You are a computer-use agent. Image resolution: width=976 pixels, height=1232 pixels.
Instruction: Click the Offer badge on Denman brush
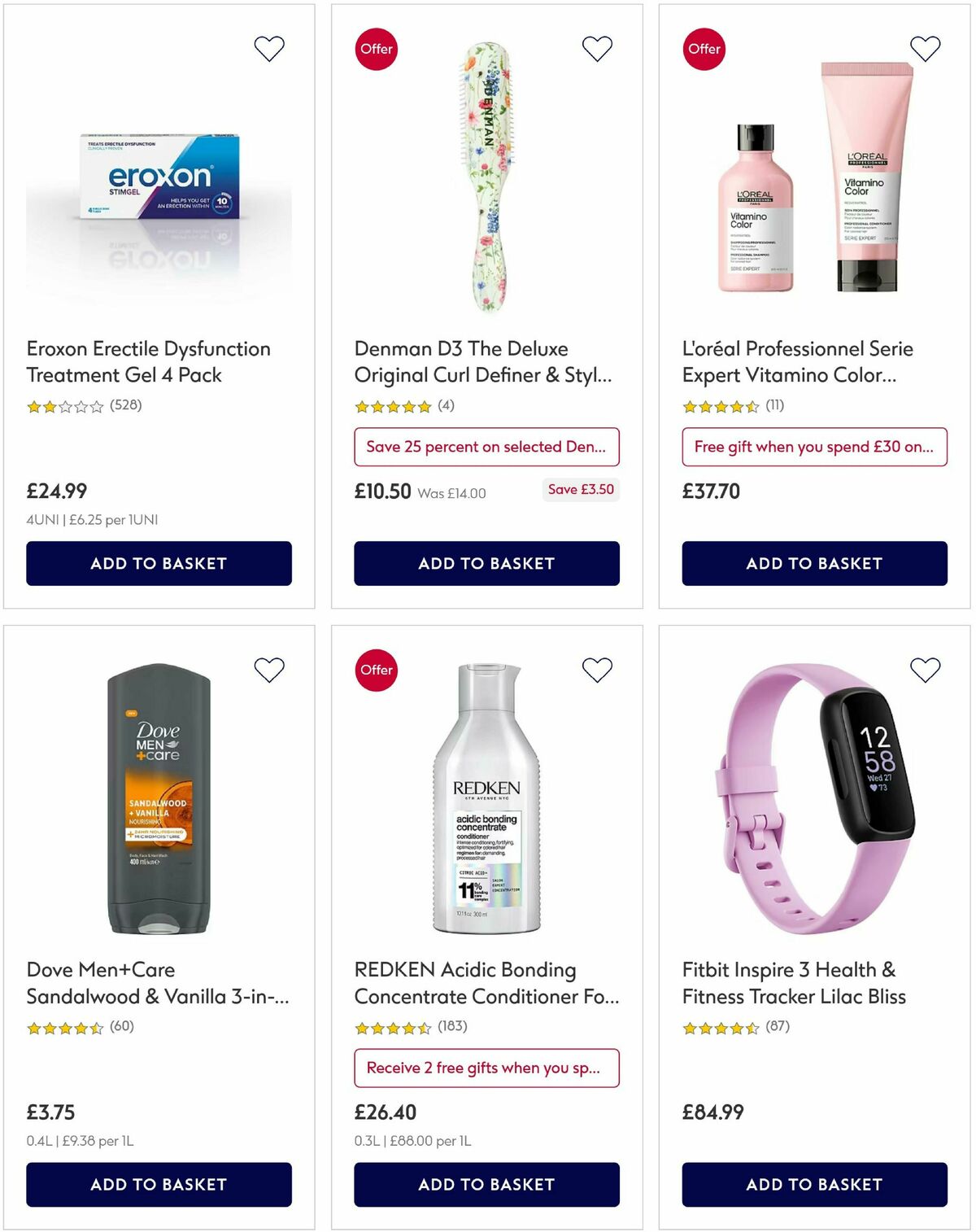click(375, 48)
